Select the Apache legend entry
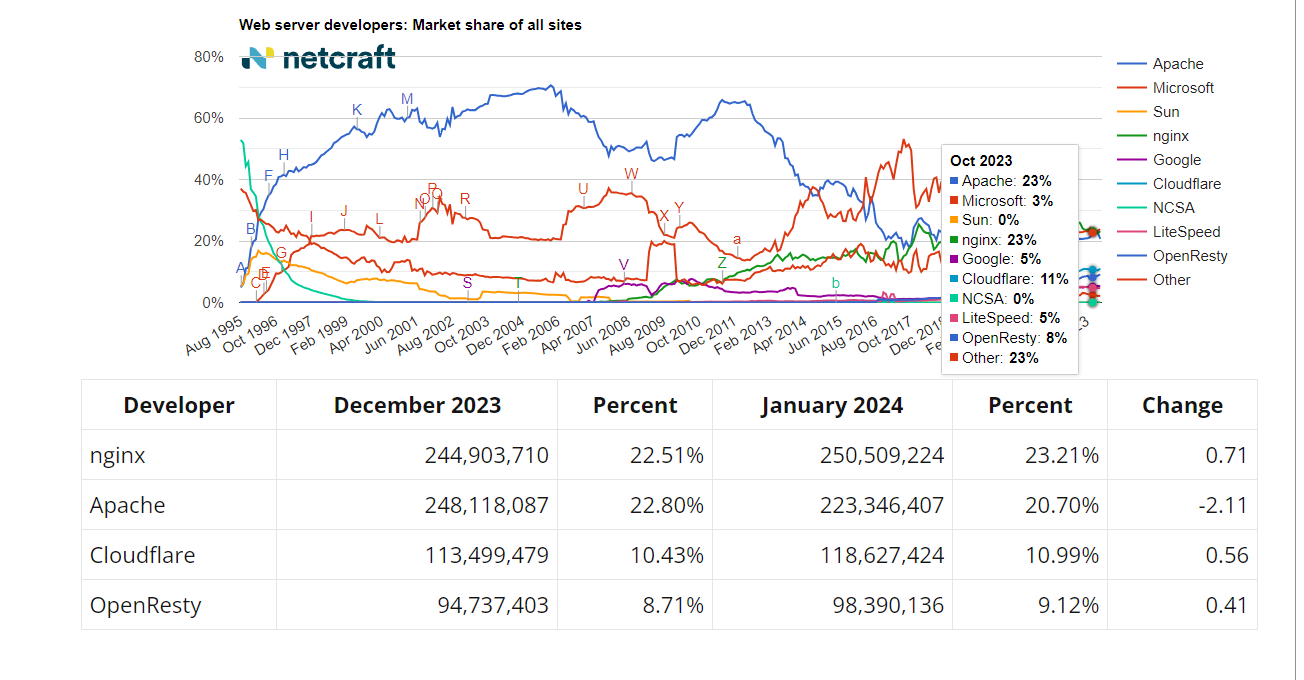This screenshot has height=680, width=1304. [1160, 64]
